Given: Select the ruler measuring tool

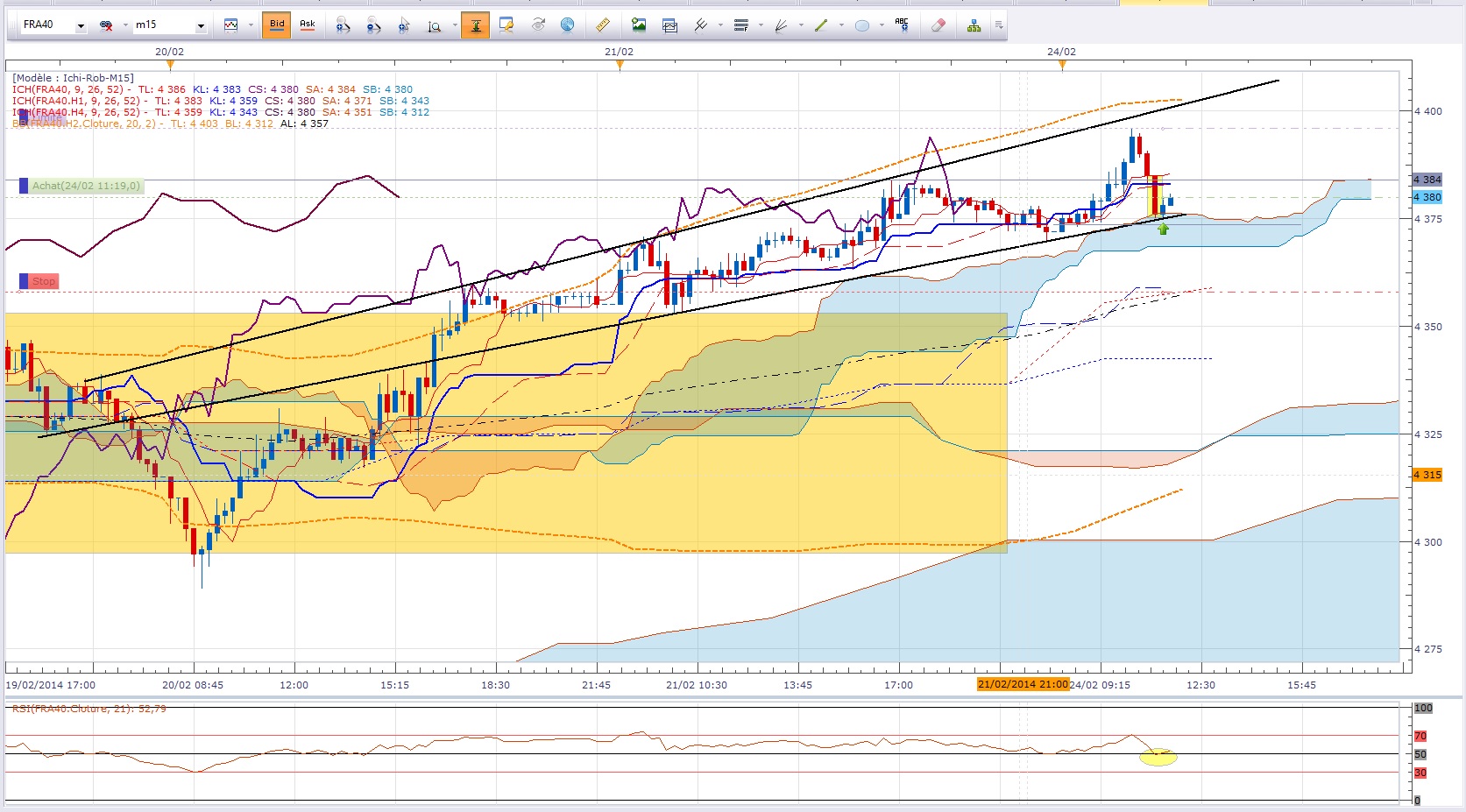Looking at the screenshot, I should pos(603,25).
